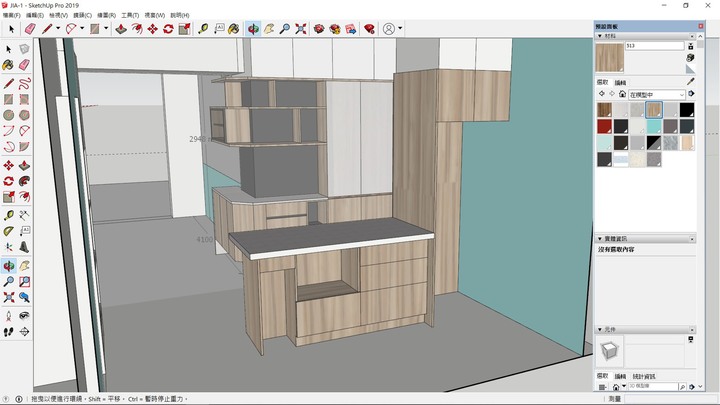Image resolution: width=720 pixels, height=405 pixels.
Task: Select Zoom Window tool in left toolbar
Action: tap(24, 281)
